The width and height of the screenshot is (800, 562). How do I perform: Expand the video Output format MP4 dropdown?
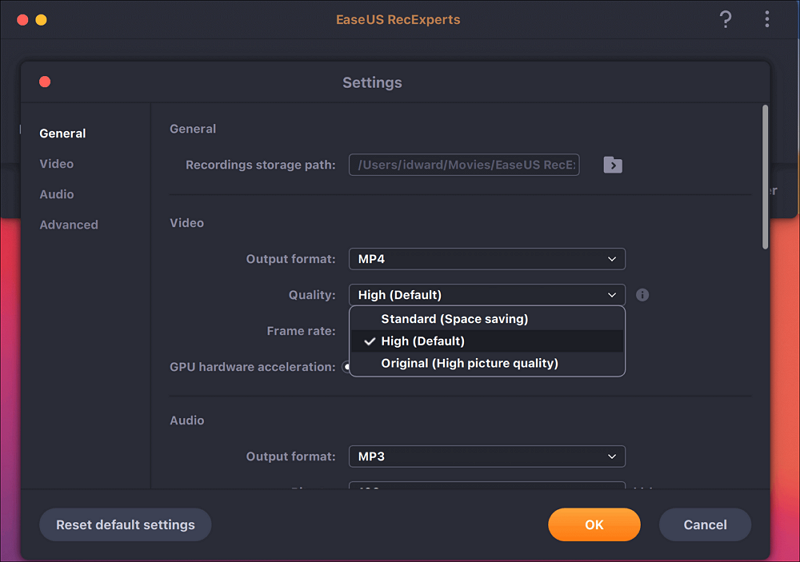487,259
